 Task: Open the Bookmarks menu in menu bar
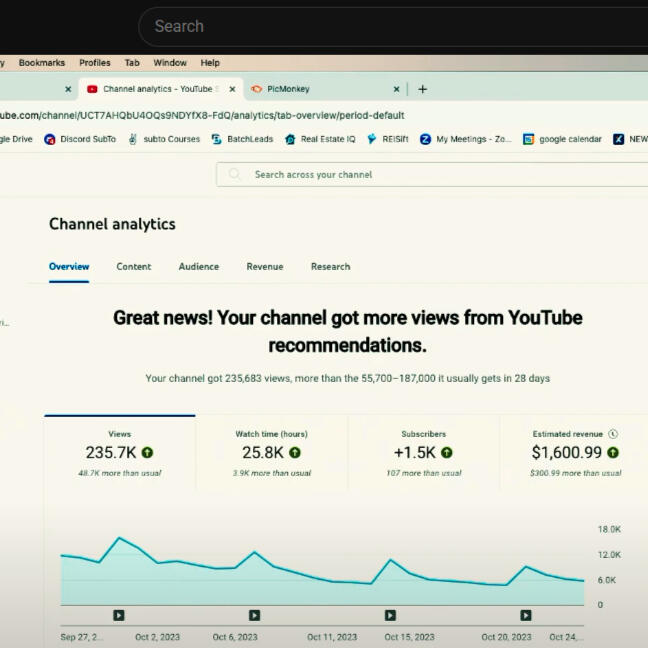click(42, 62)
